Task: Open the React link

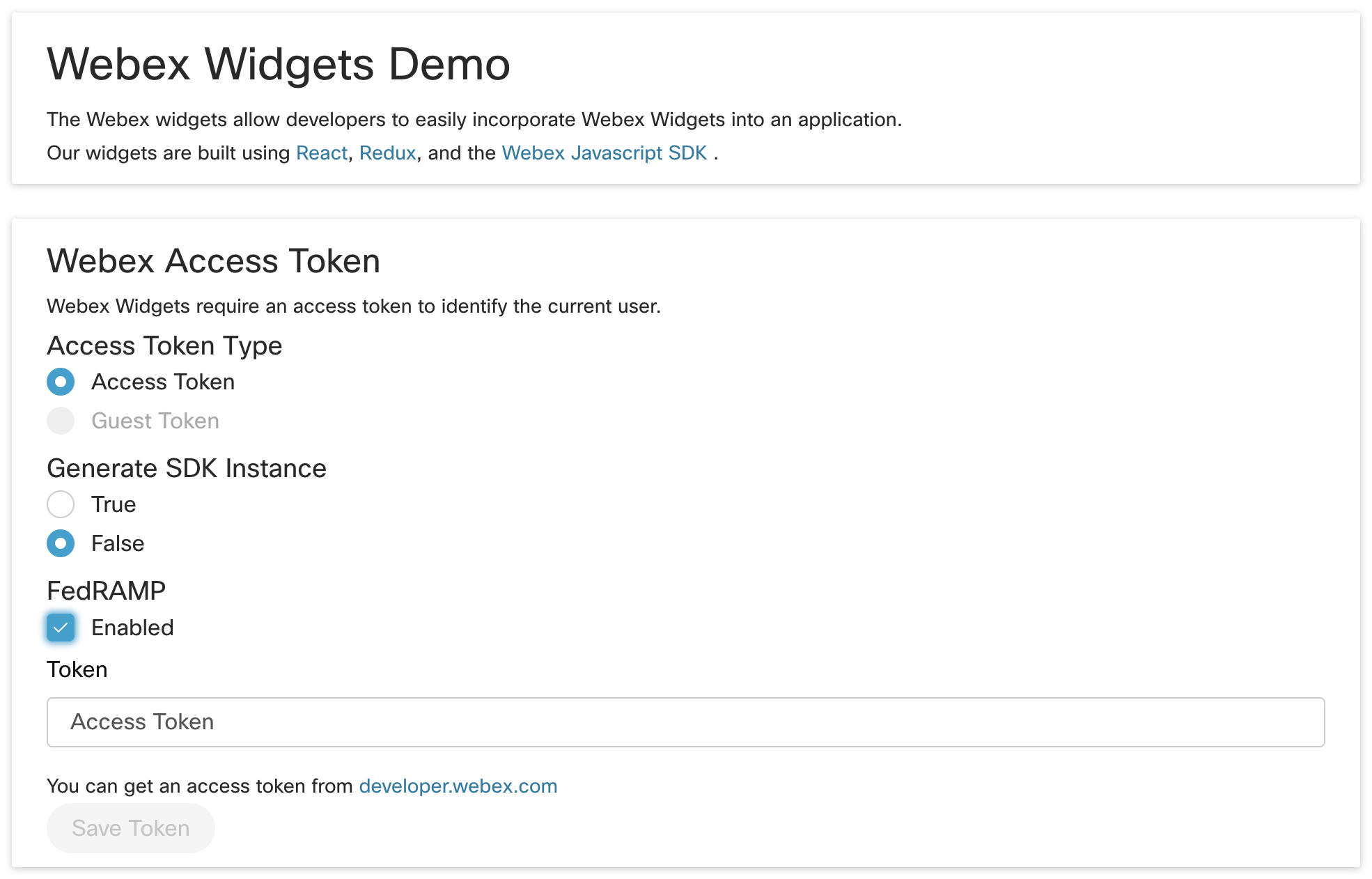Action: point(321,153)
